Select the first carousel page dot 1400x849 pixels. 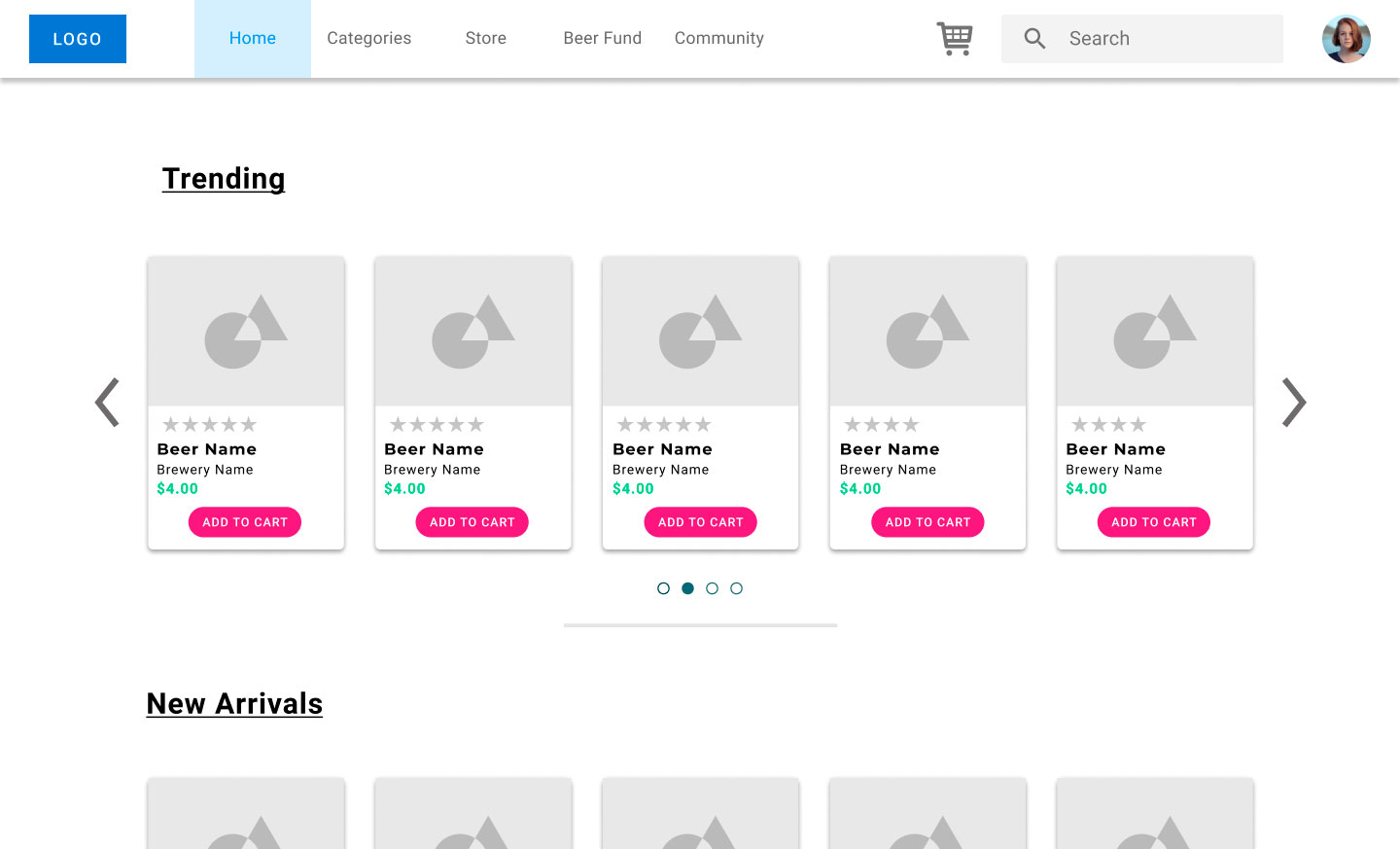point(663,588)
